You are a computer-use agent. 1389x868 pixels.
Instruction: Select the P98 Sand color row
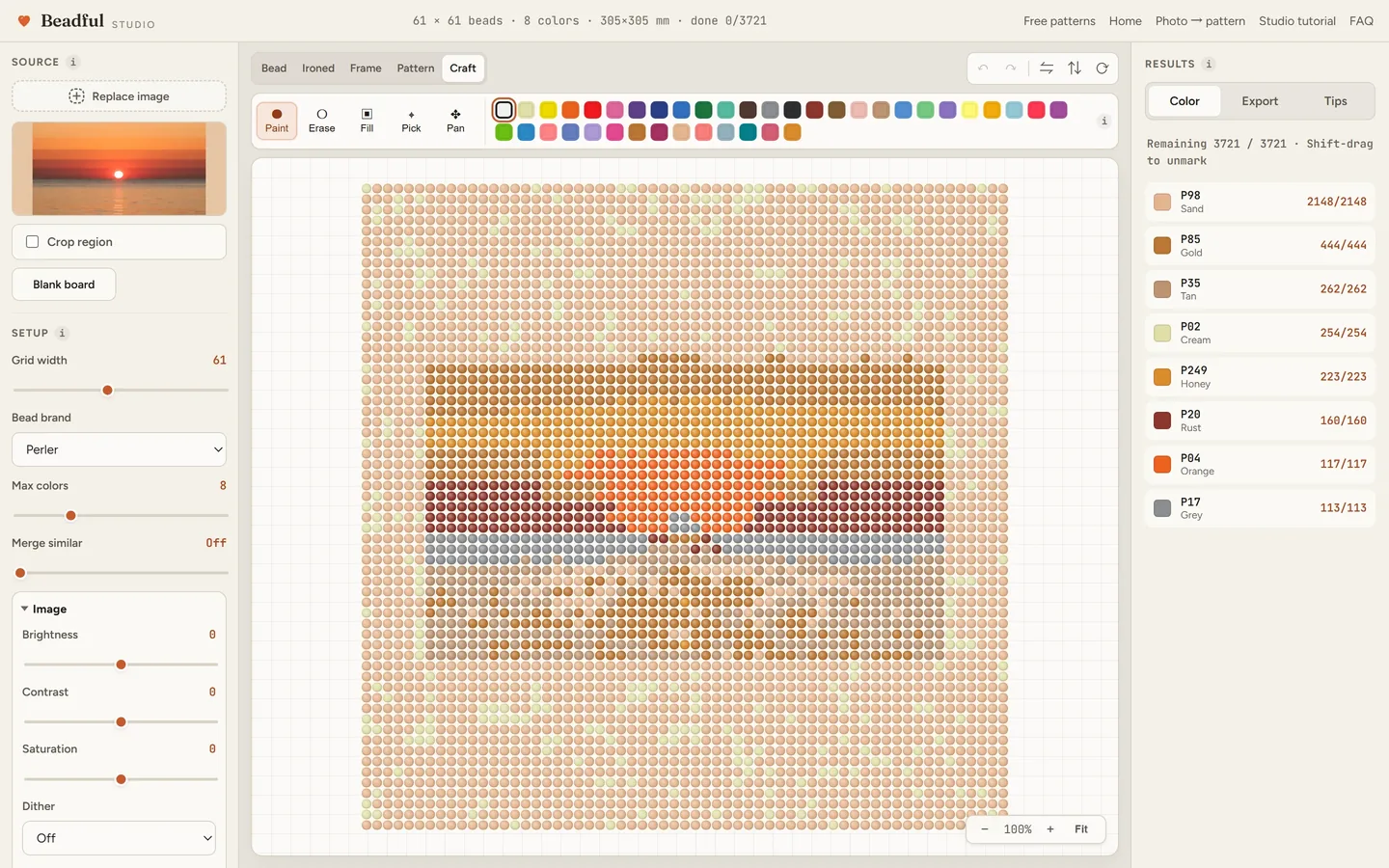1260,202
